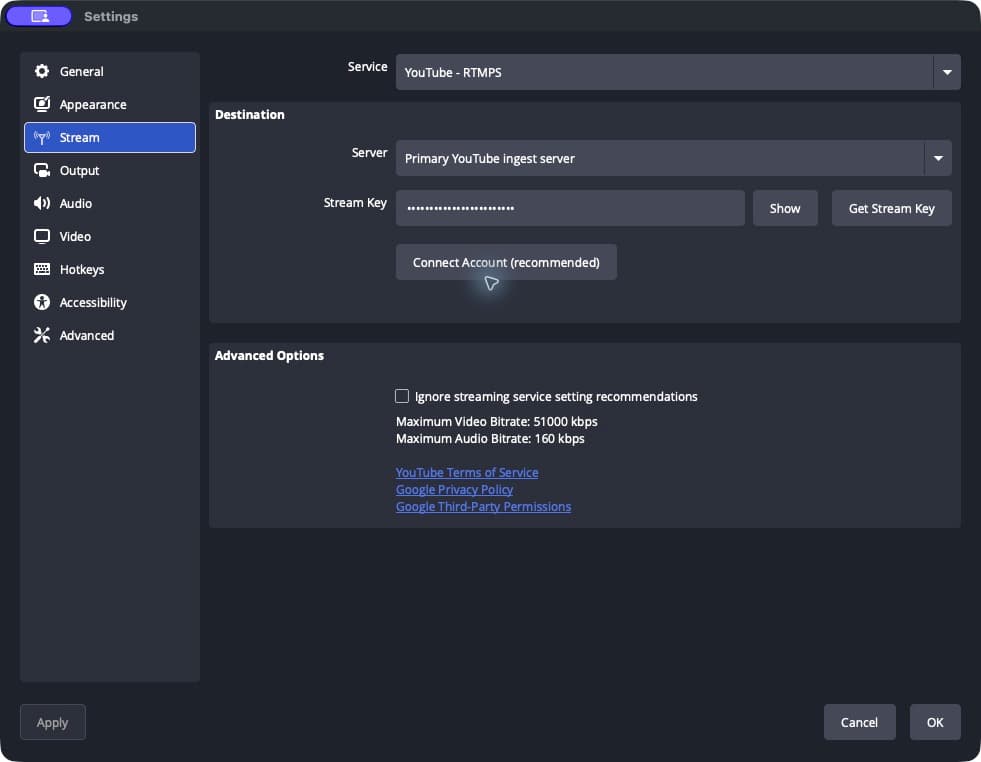Click the Video monitor icon
This screenshot has height=762, width=981.
tap(42, 236)
